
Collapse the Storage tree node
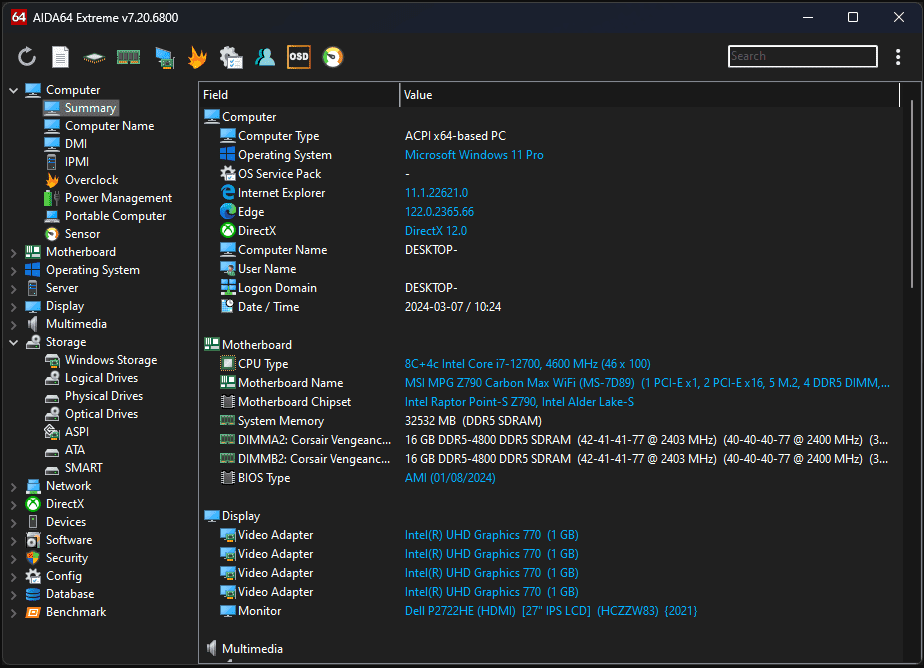point(14,342)
